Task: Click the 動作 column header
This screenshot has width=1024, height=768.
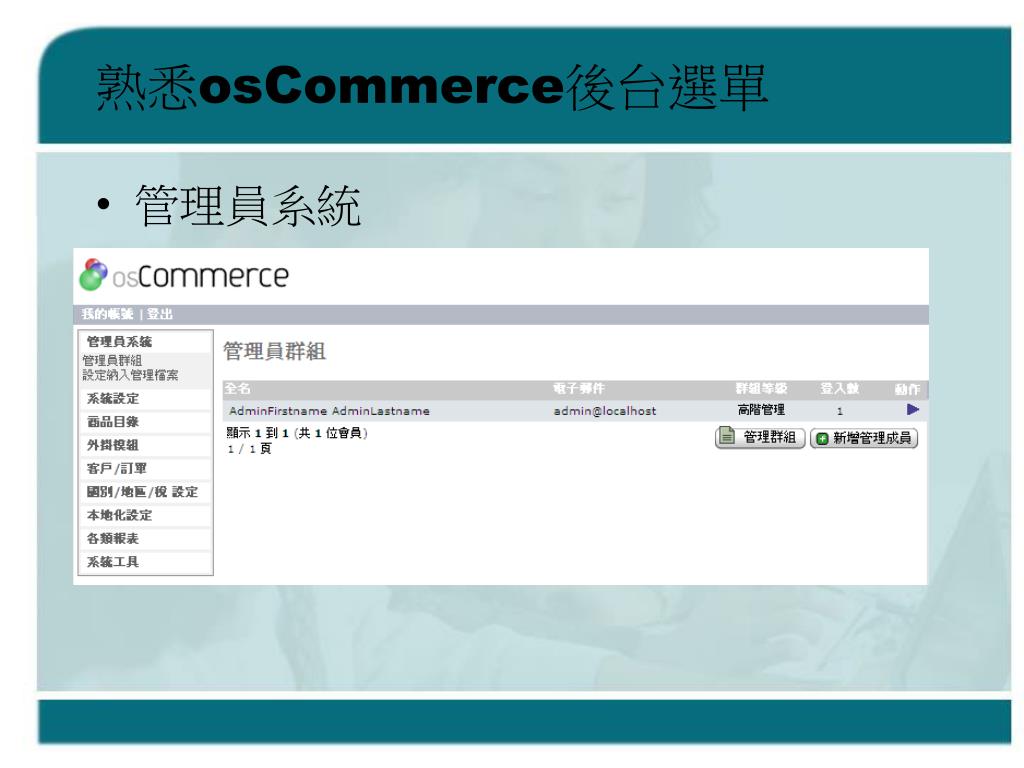Action: pyautogui.click(x=907, y=389)
